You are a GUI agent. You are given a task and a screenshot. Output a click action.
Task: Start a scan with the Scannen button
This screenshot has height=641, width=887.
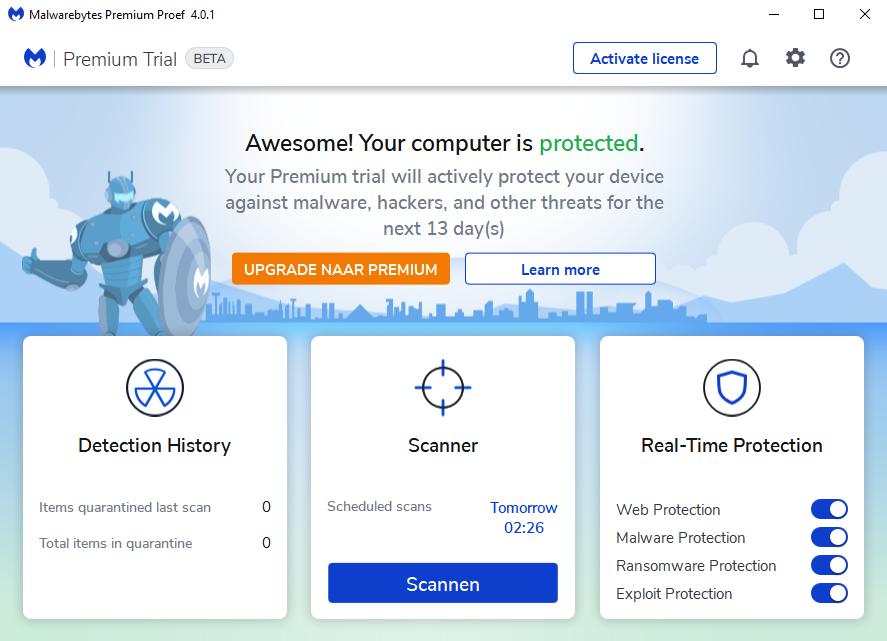point(442,584)
